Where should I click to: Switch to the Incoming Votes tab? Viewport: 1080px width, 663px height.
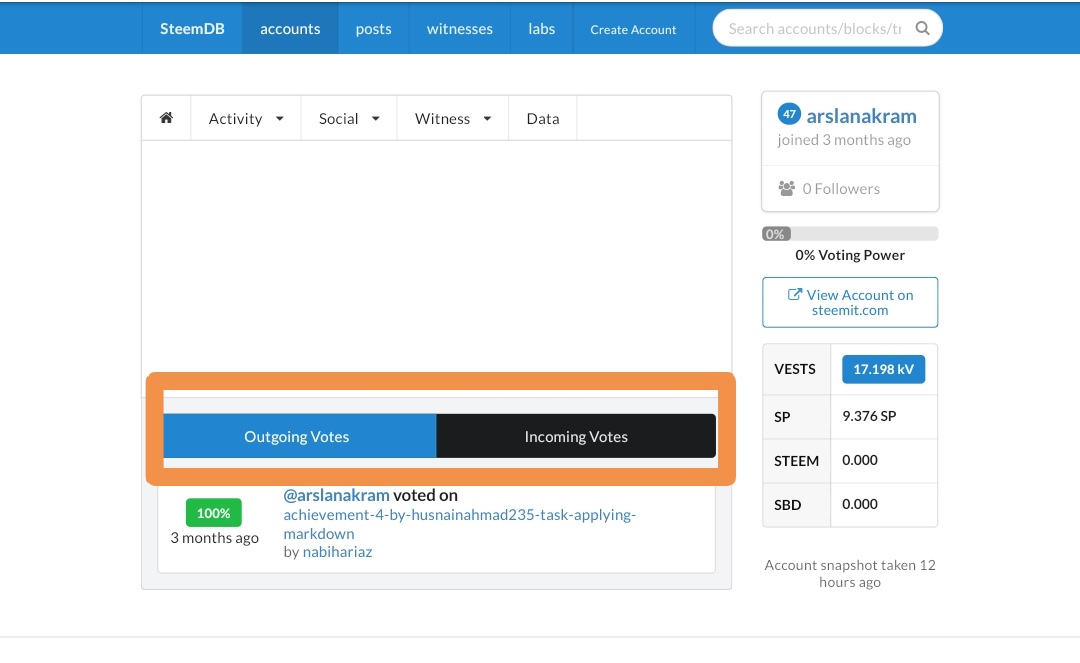pos(576,436)
